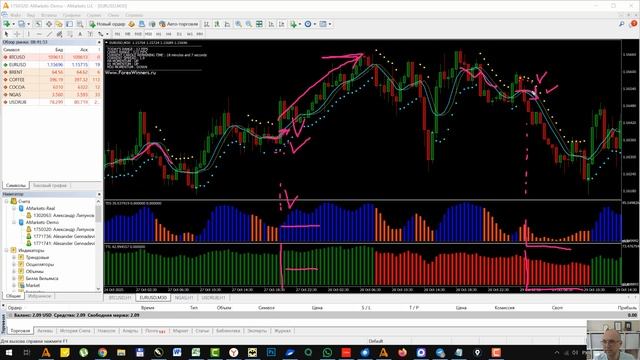Open the MetaEditor book icon
The height and width of the screenshot is (360, 640).
pos(131,24)
